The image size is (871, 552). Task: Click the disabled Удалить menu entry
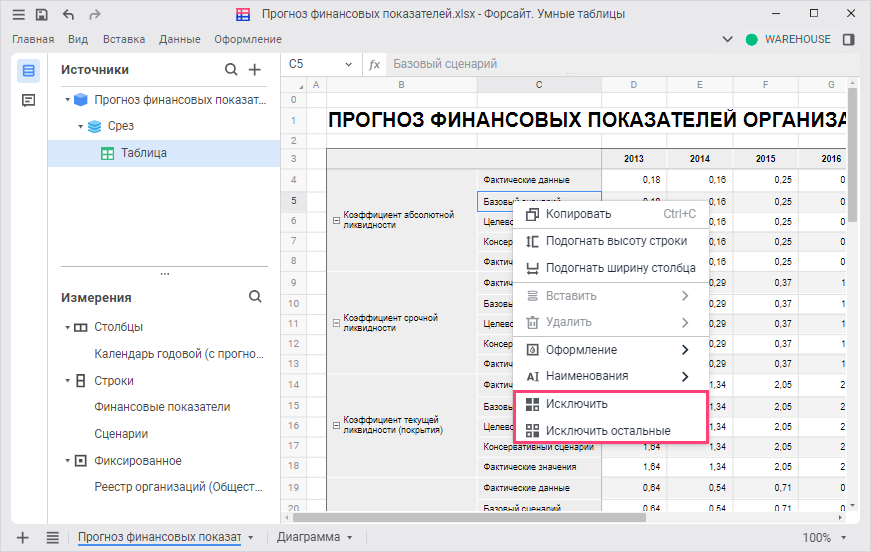click(x=610, y=322)
